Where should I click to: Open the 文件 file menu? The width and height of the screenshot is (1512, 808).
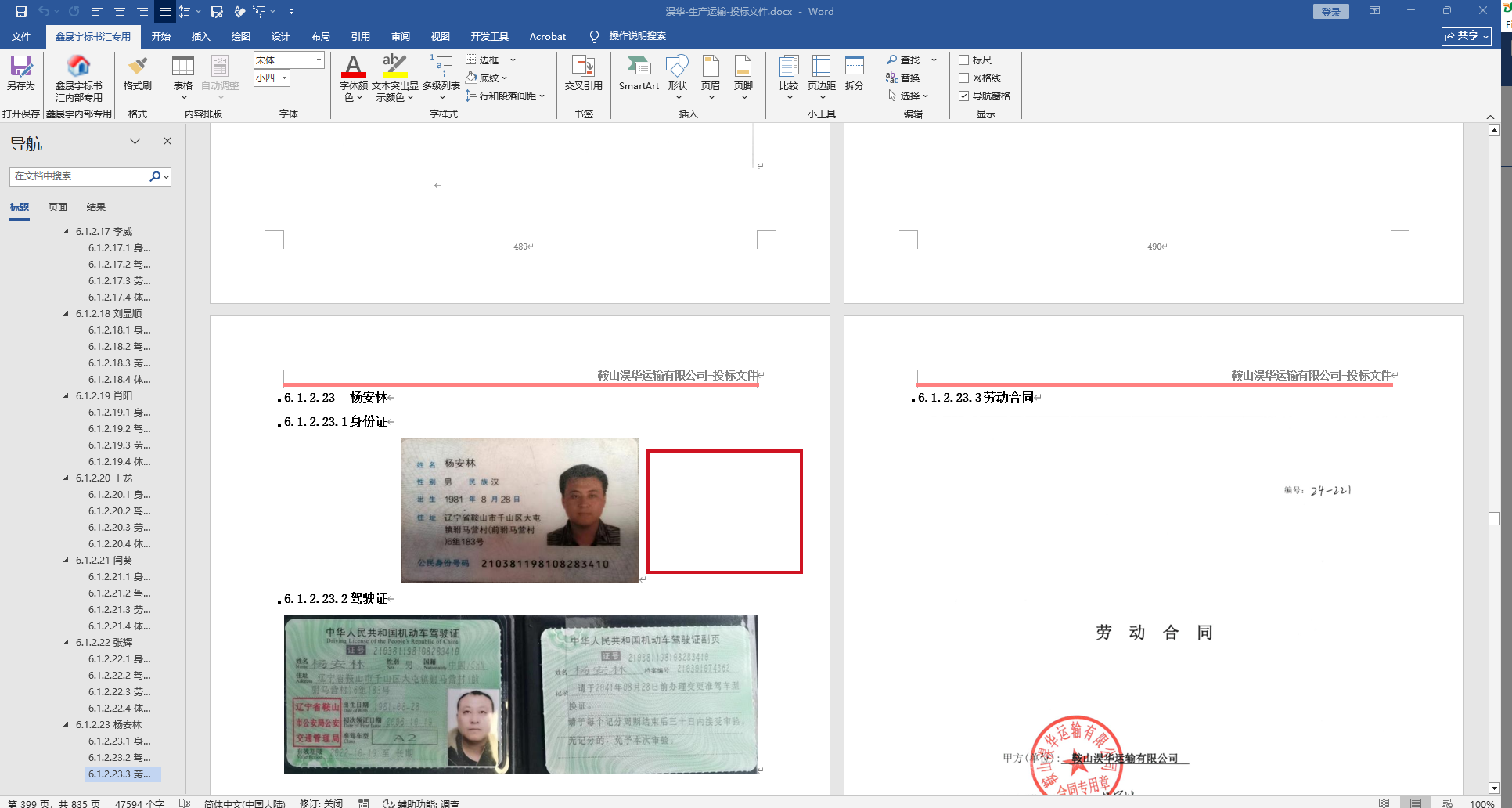pos(21,36)
